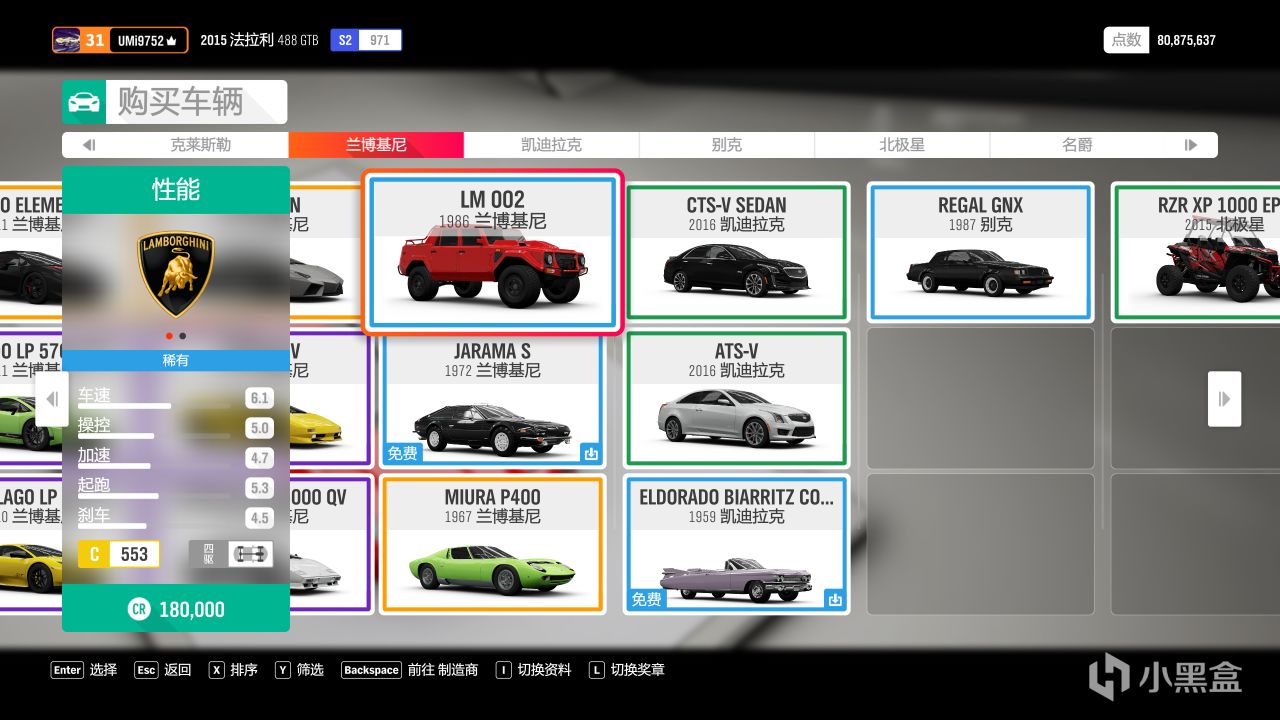
Task: Click the crown icon beside UMi9752
Action: tap(172, 41)
